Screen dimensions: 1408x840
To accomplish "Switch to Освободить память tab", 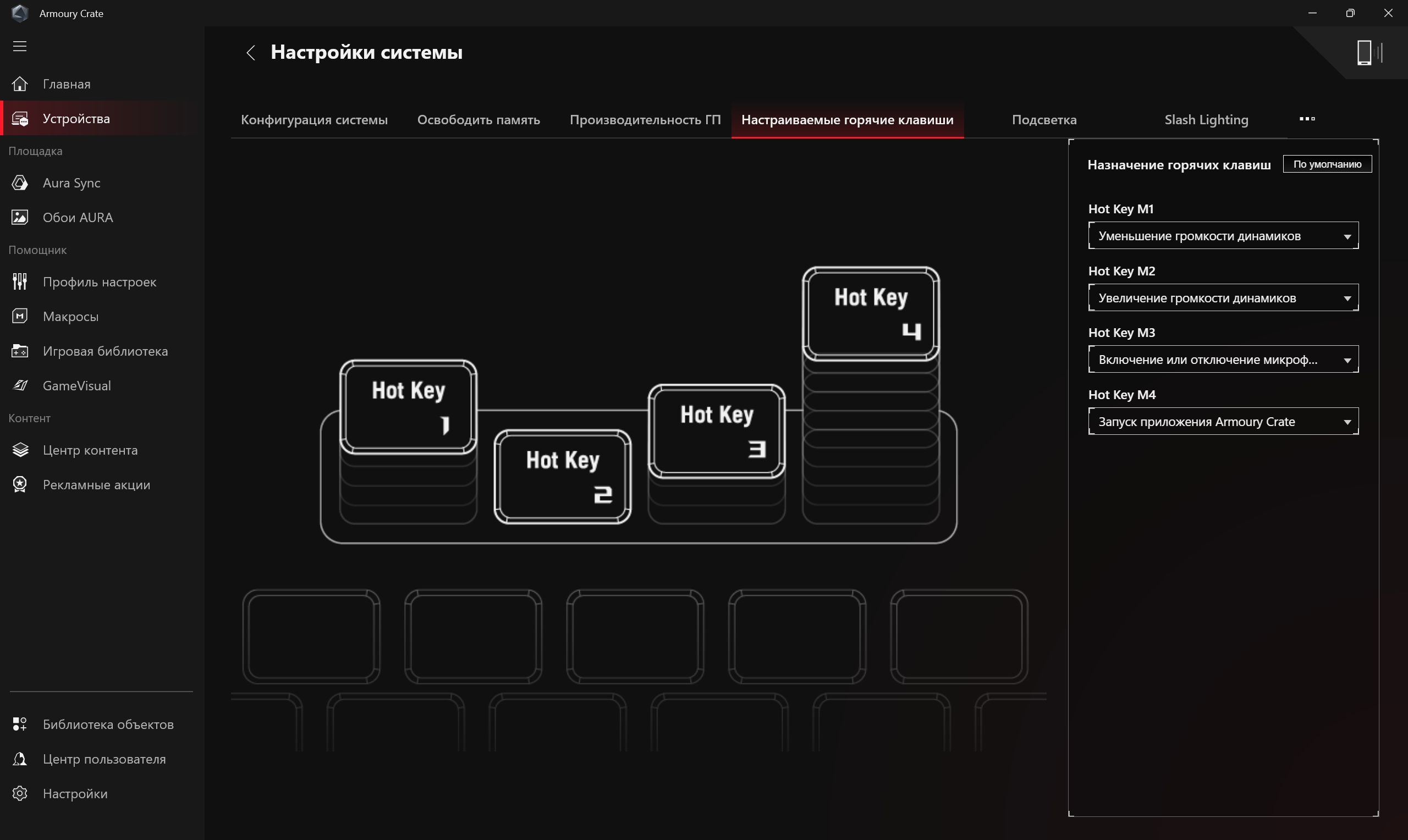I will 479,120.
